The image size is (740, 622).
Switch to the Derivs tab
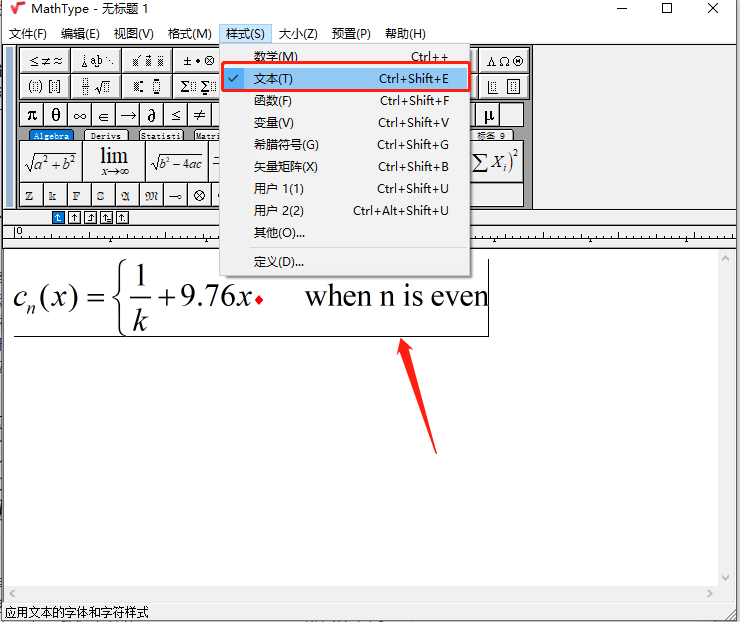(x=106, y=135)
